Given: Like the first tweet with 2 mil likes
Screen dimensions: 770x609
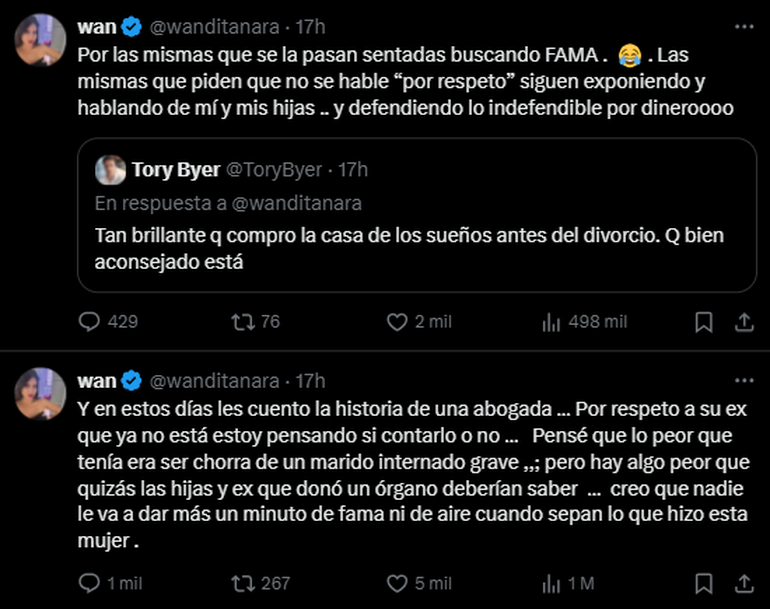Looking at the screenshot, I should pyautogui.click(x=397, y=321).
